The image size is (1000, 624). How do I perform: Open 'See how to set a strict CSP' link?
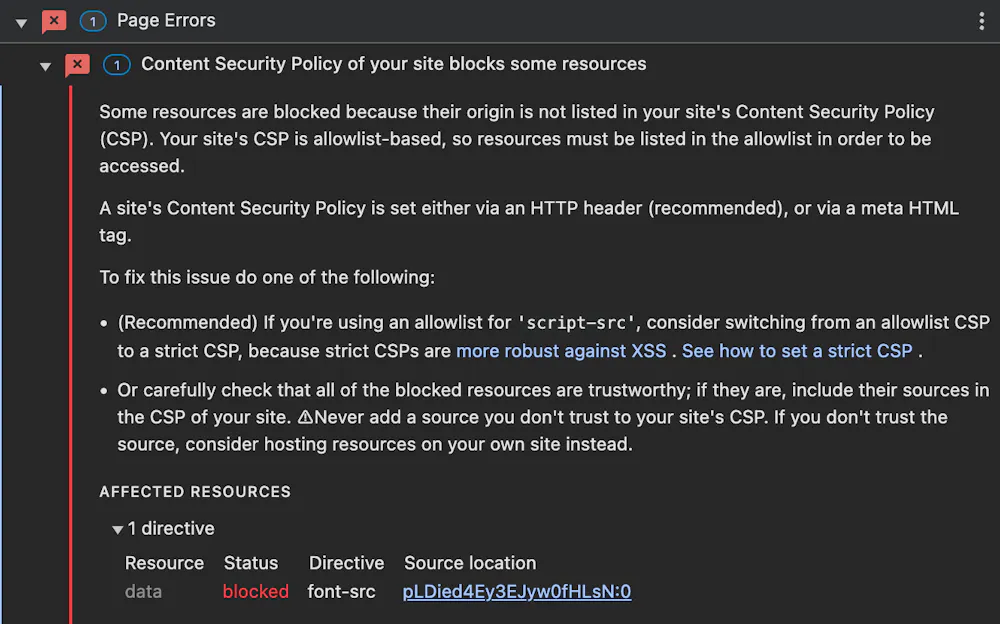797,351
